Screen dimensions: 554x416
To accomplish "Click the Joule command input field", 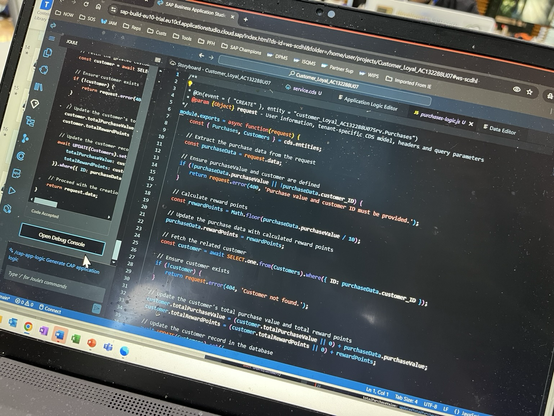I will click(55, 284).
